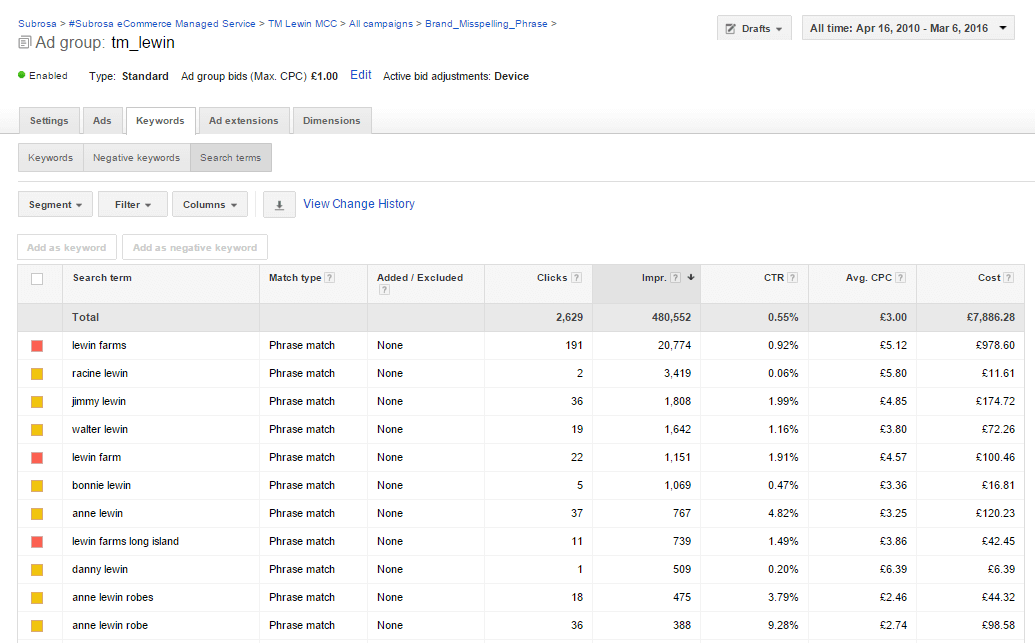
Task: Click the yellow swatch beside danny lewin
Action: [37, 570]
